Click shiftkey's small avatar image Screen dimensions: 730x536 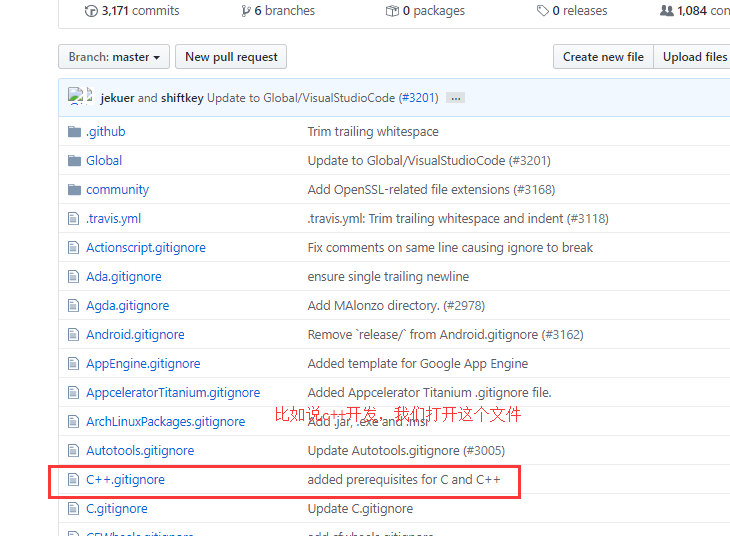tap(90, 95)
